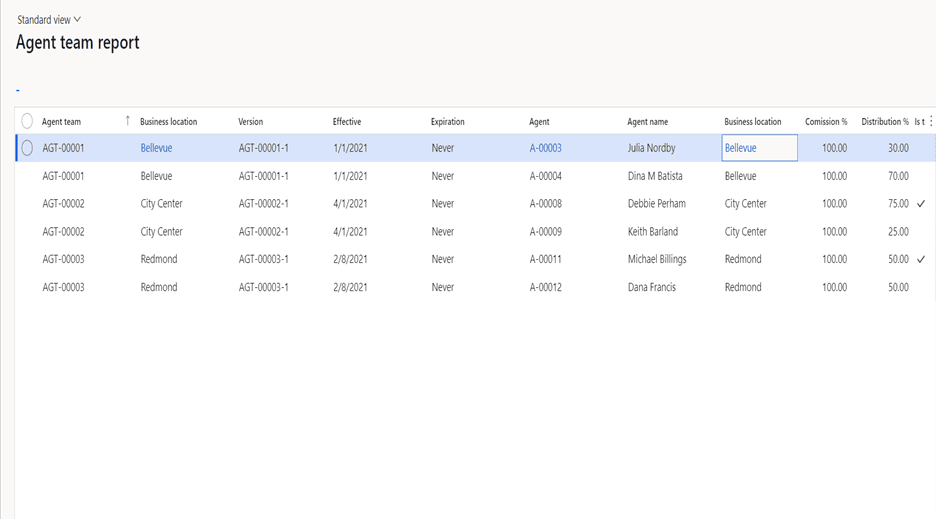Viewport: 936px width, 519px height.
Task: Click 2/8/2021 date in Michael Billings row
Action: click(x=350, y=259)
